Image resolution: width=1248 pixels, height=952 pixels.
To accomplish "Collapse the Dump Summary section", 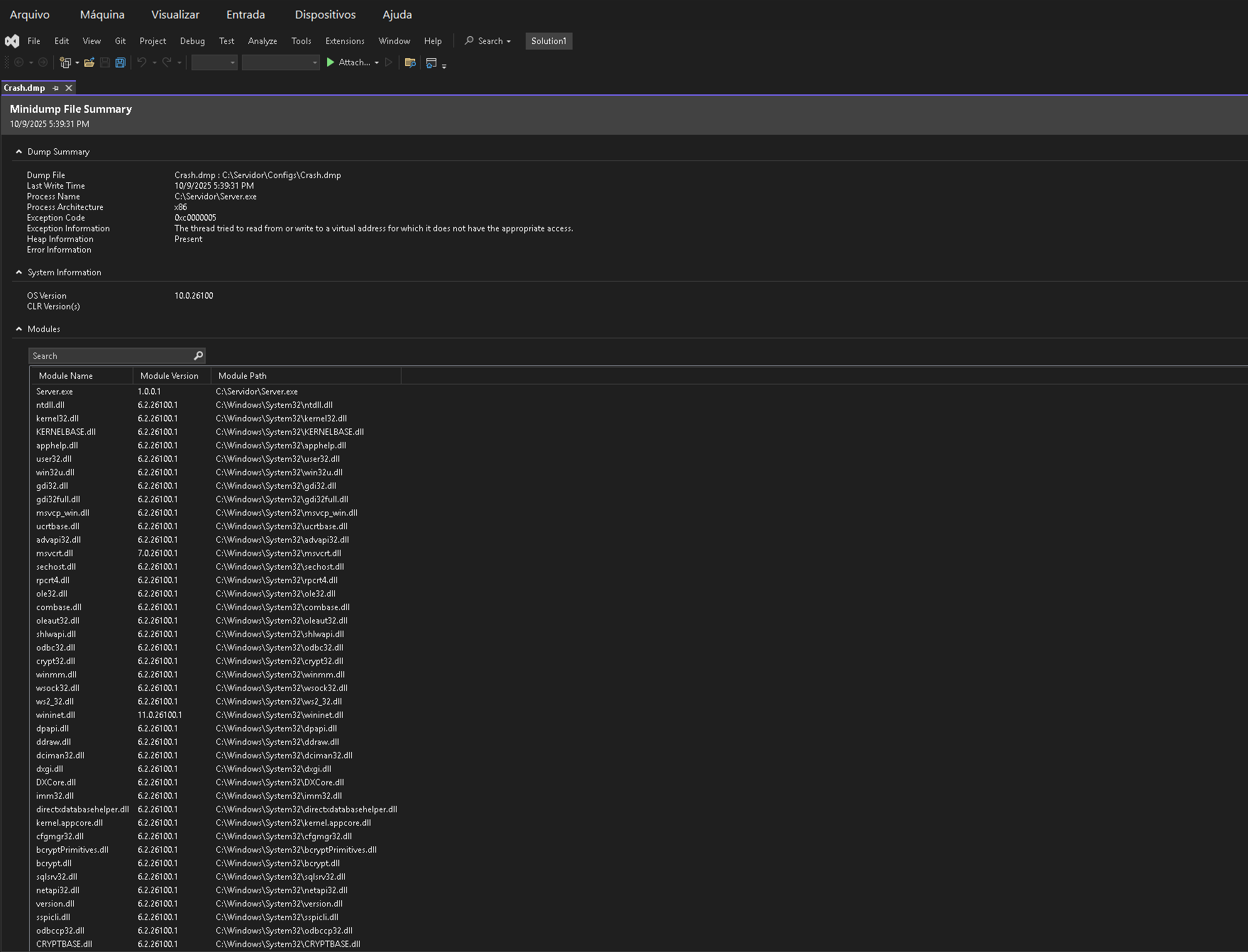I will point(19,152).
